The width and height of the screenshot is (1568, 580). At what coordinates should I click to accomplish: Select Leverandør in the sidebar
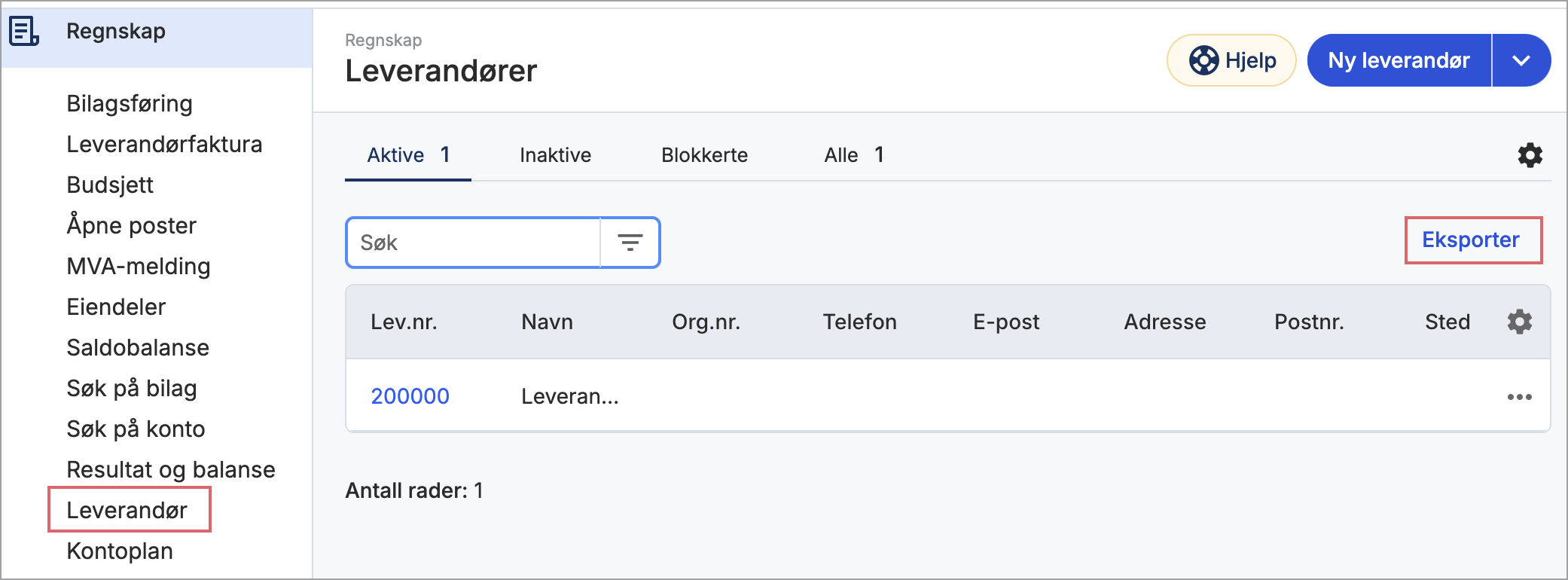point(127,510)
